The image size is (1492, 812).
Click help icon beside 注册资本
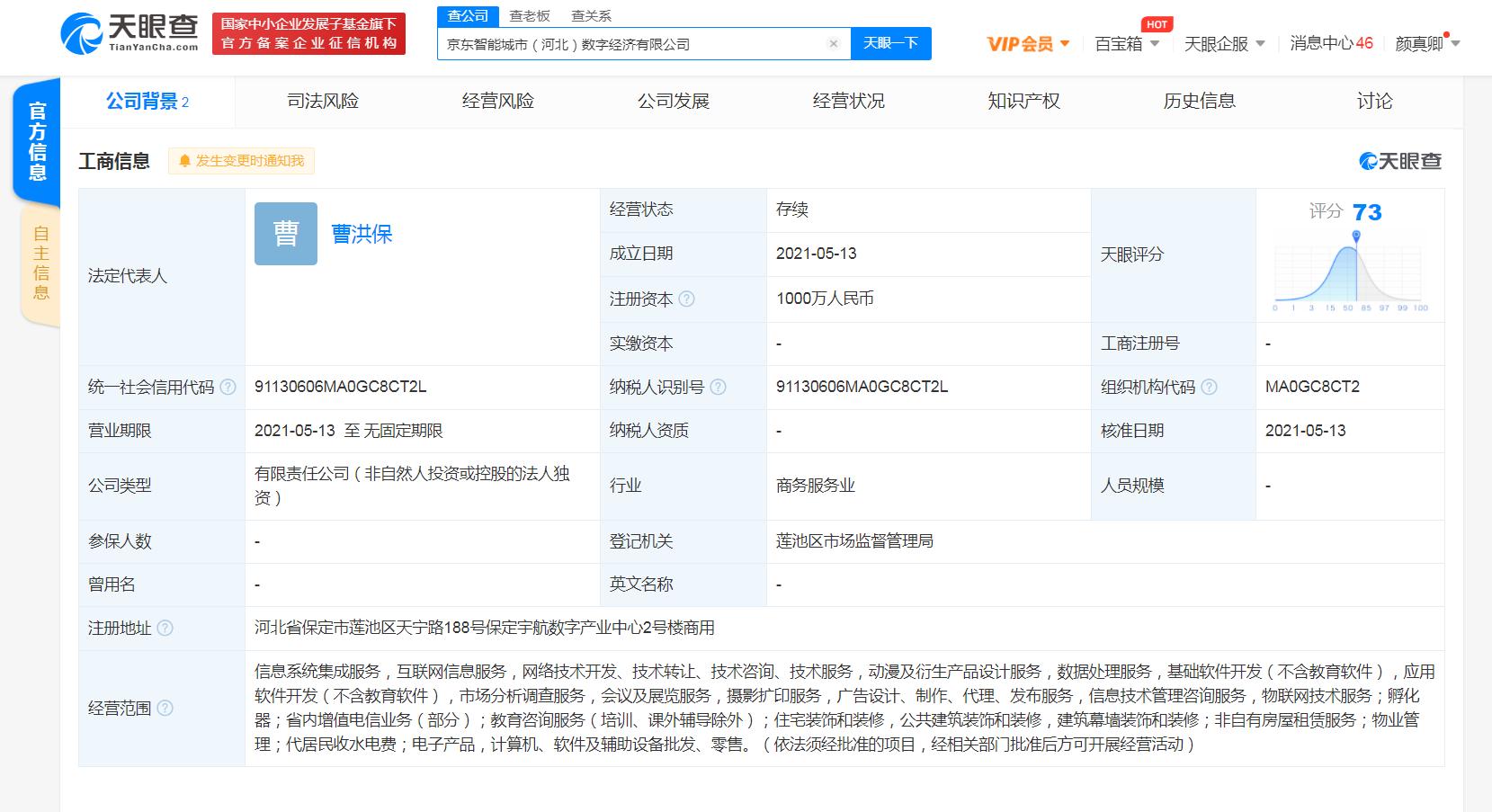[686, 299]
